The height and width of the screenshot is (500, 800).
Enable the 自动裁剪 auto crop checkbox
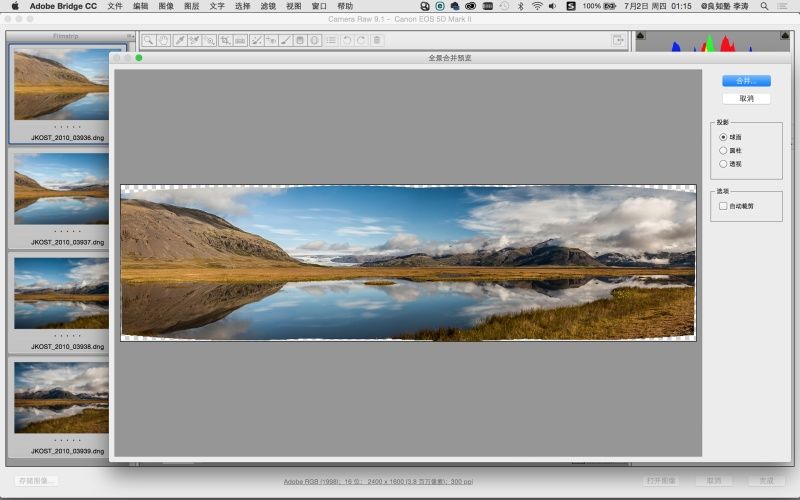pyautogui.click(x=723, y=206)
